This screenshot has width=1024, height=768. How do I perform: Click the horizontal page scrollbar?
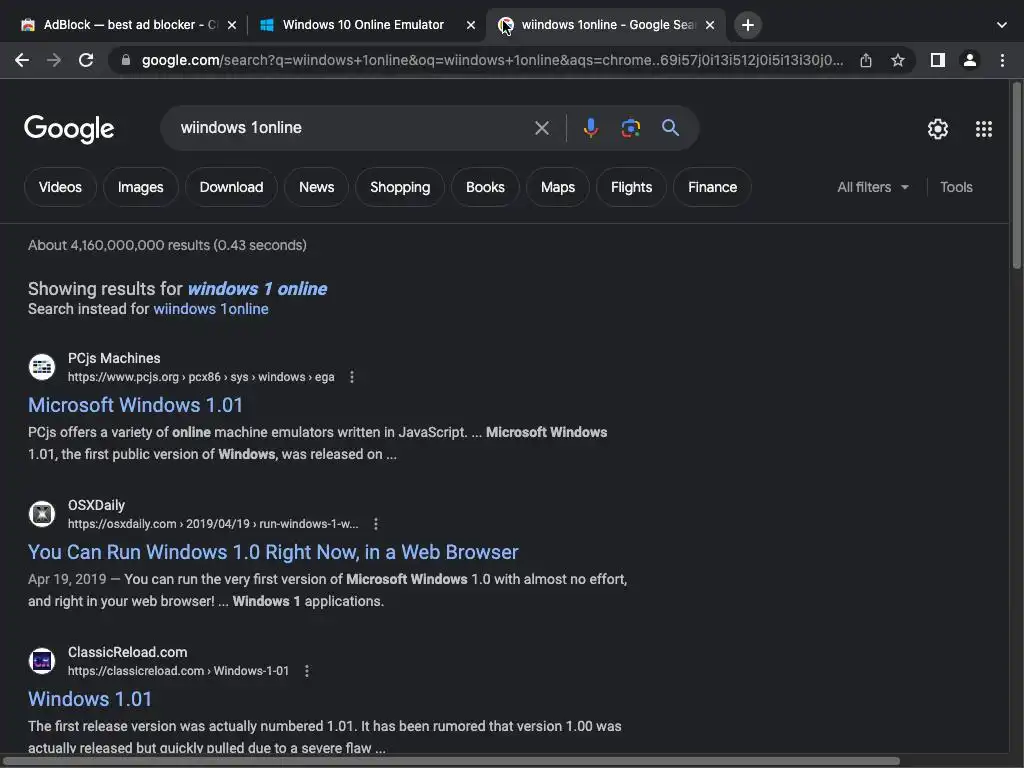(451, 761)
